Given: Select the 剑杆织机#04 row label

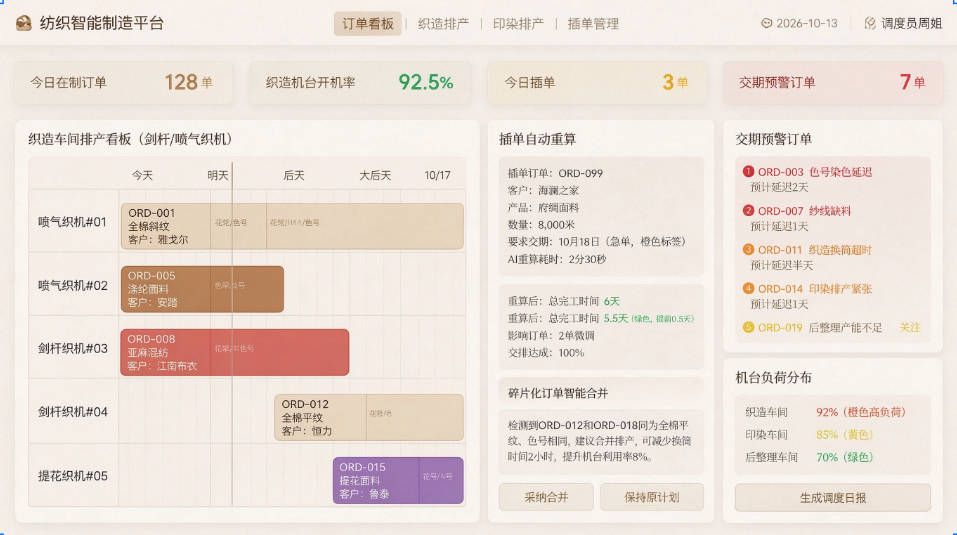Looking at the screenshot, I should (x=73, y=412).
